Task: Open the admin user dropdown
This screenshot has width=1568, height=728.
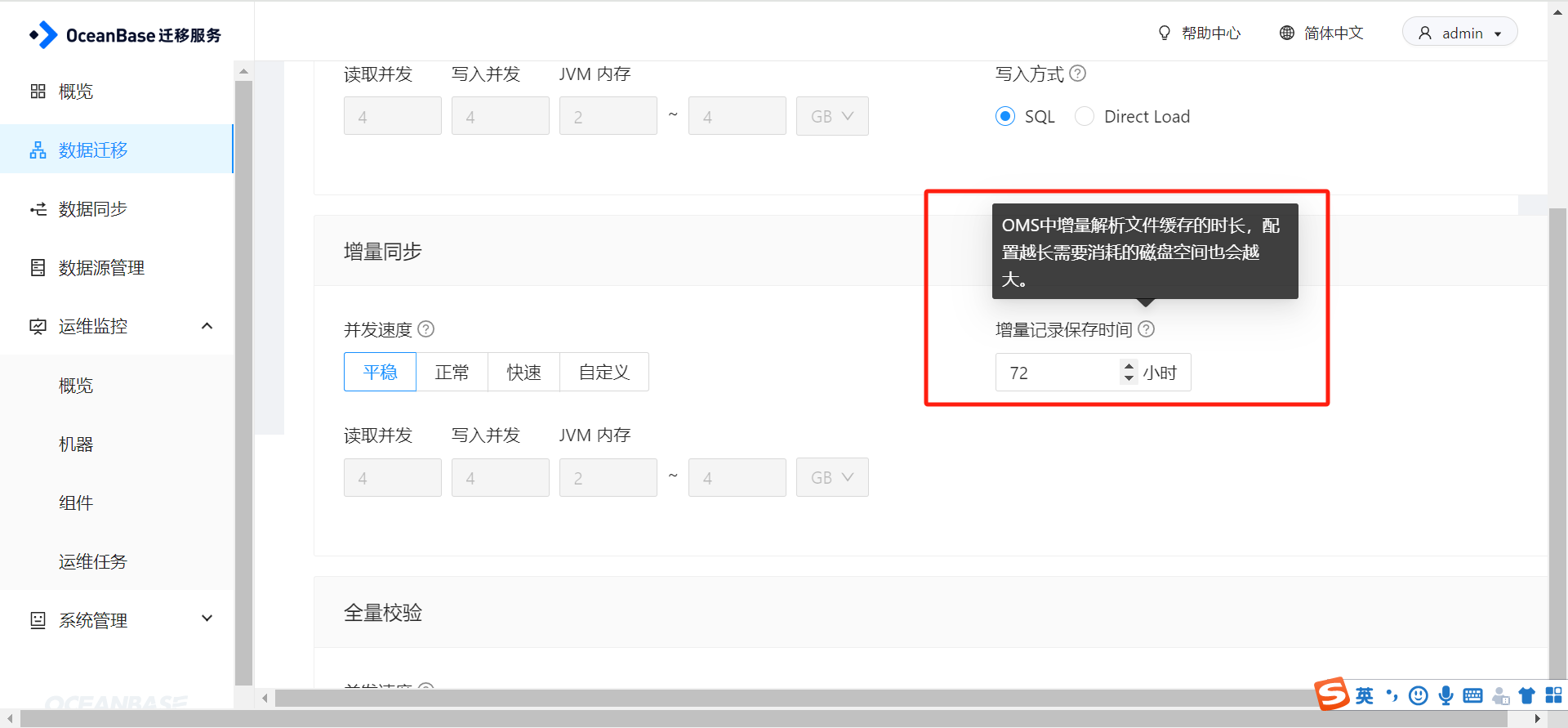Action: [x=1459, y=33]
